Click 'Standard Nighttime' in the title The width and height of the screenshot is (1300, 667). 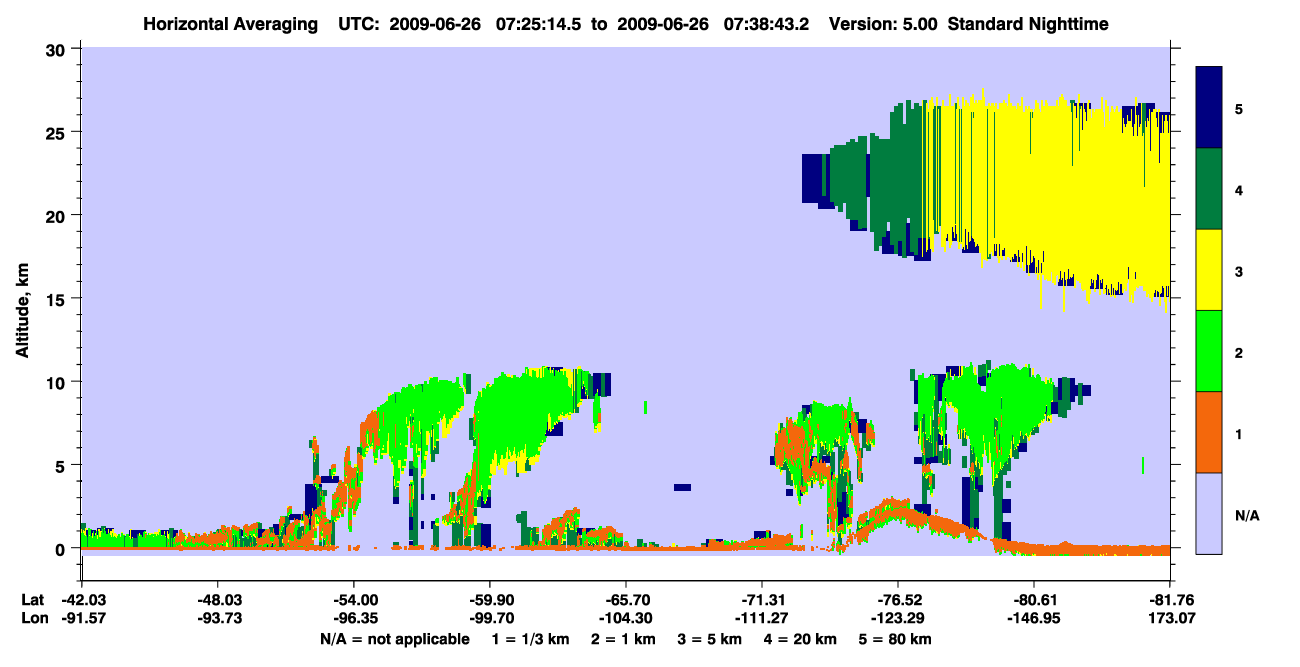(1026, 23)
